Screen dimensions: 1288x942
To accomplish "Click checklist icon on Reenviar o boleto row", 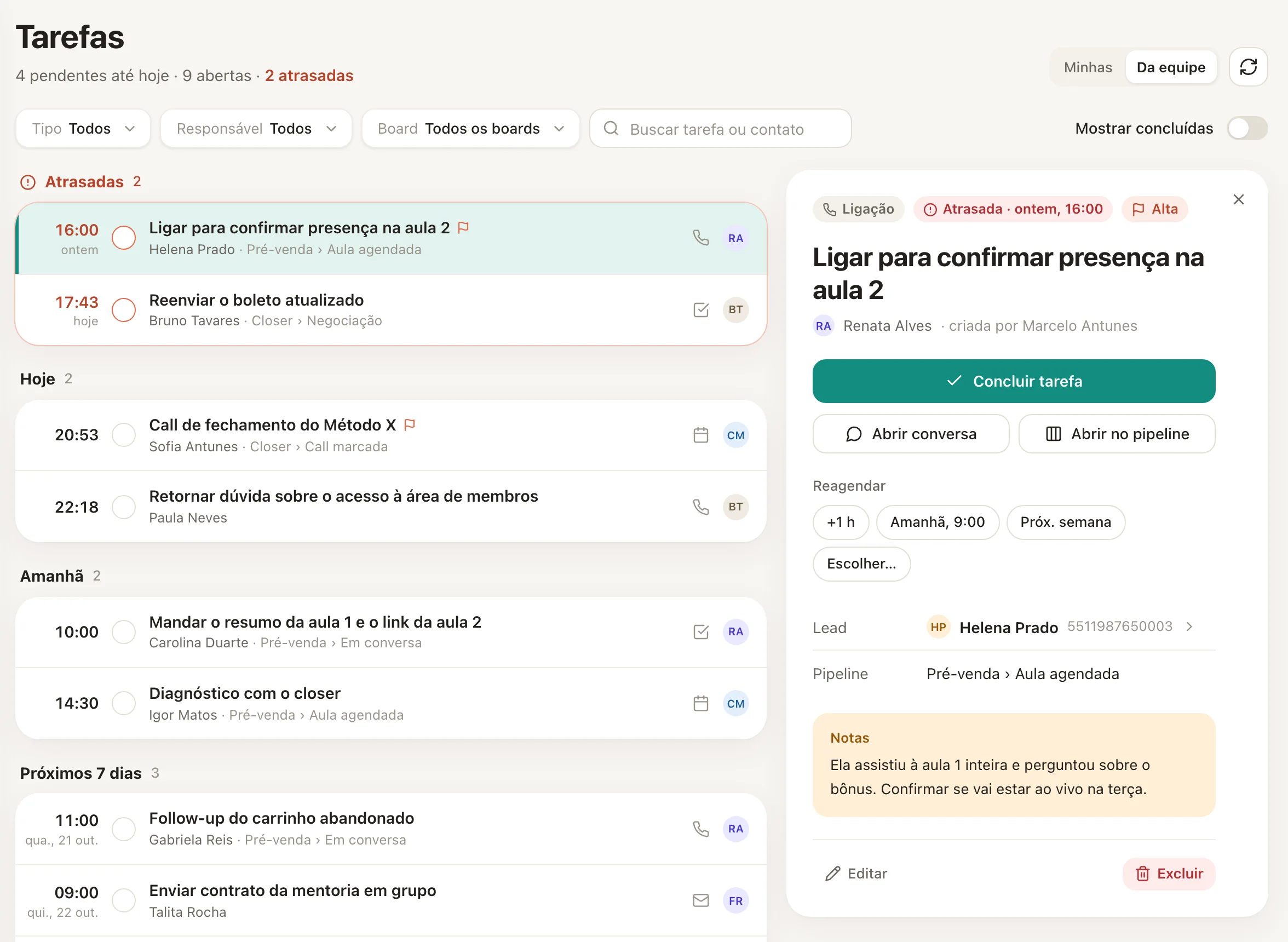I will pos(701,309).
